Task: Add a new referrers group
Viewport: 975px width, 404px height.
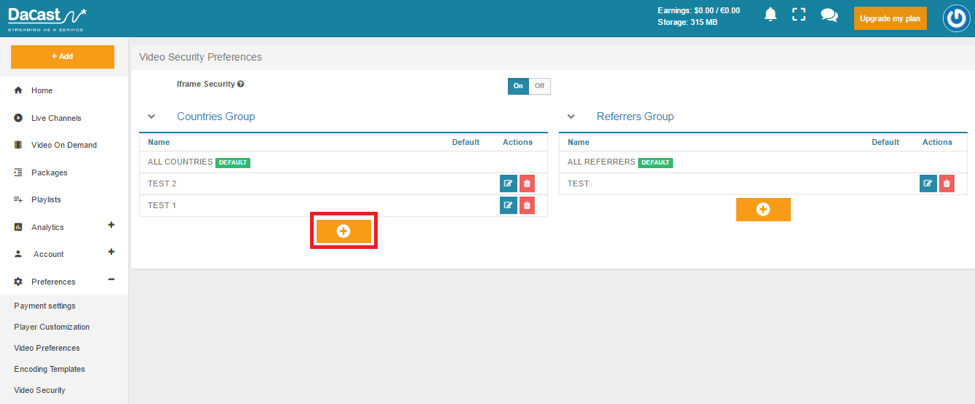Action: point(763,209)
